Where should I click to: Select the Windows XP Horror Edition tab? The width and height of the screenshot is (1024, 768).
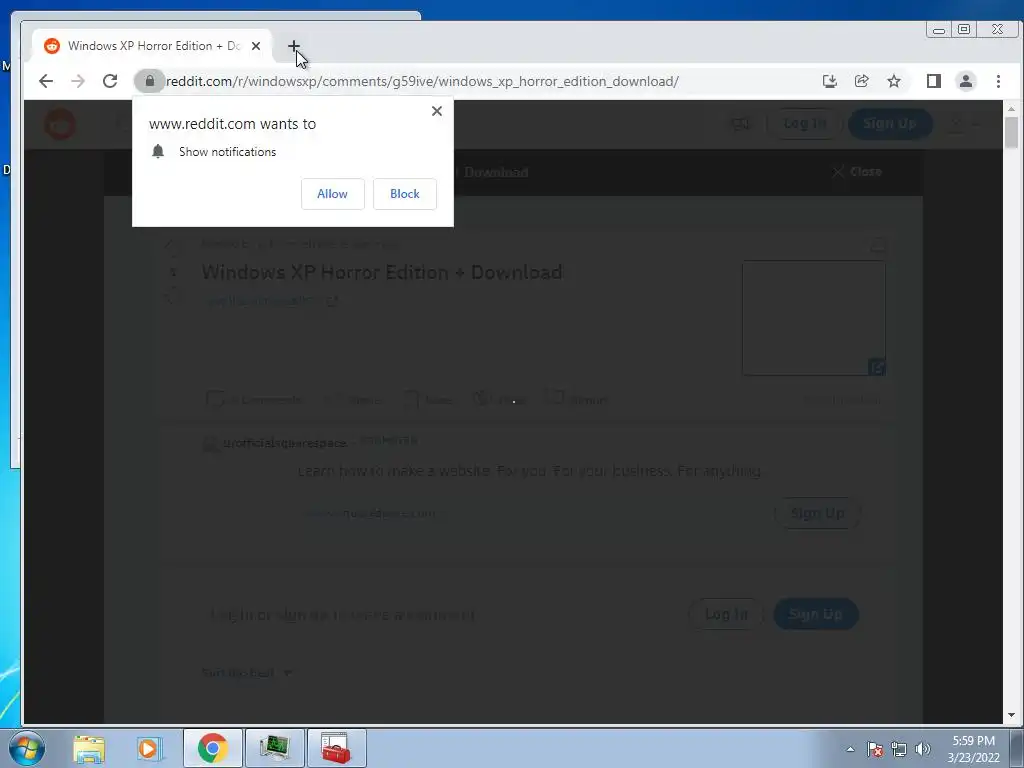click(x=152, y=46)
